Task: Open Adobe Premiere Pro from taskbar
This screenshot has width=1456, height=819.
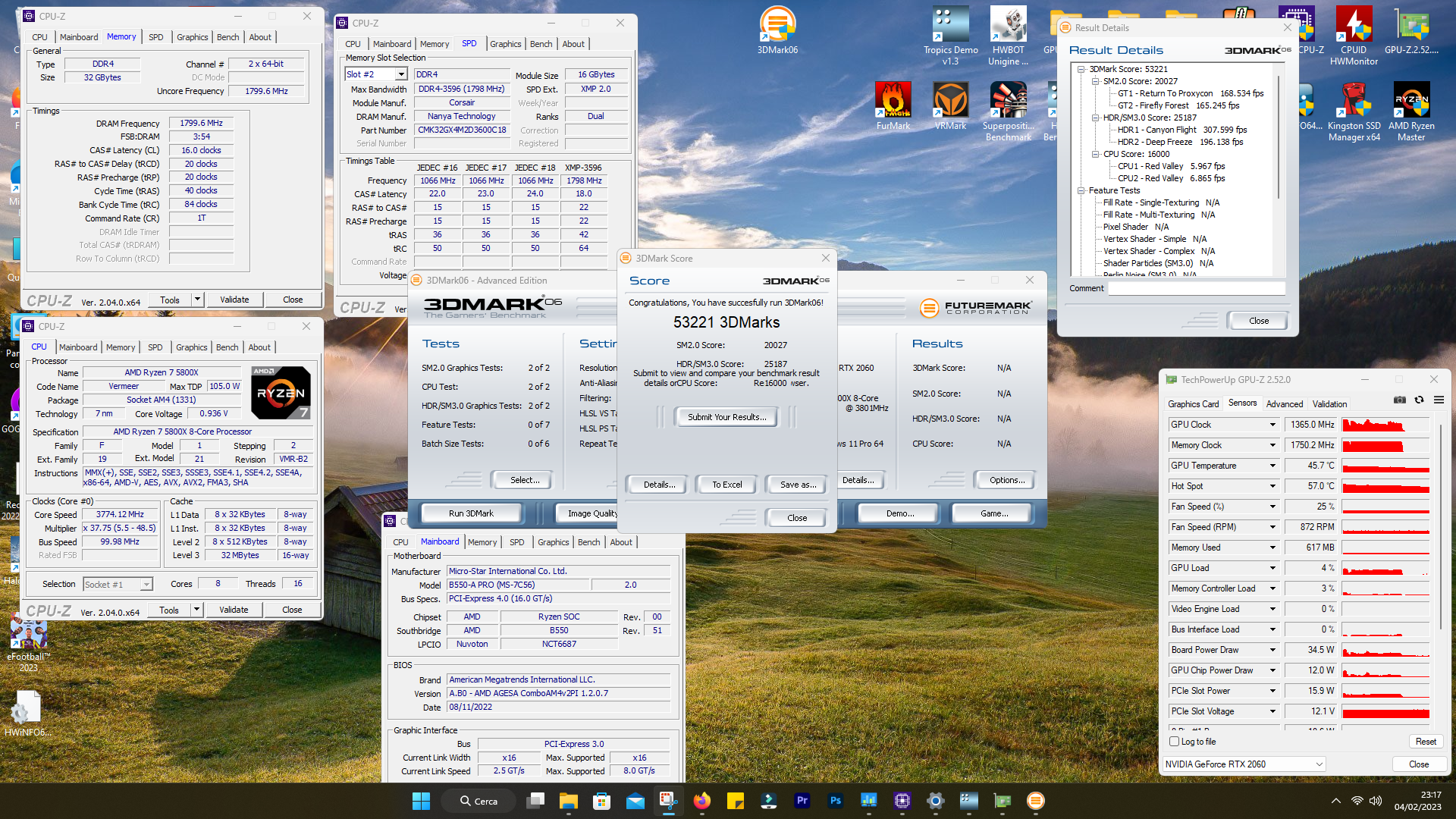Action: [802, 801]
